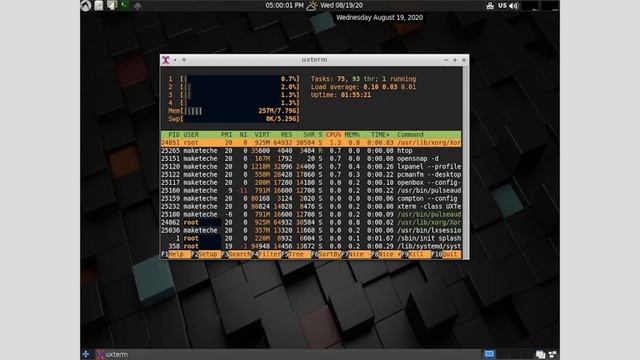Sort by the RES column header

tap(286, 135)
